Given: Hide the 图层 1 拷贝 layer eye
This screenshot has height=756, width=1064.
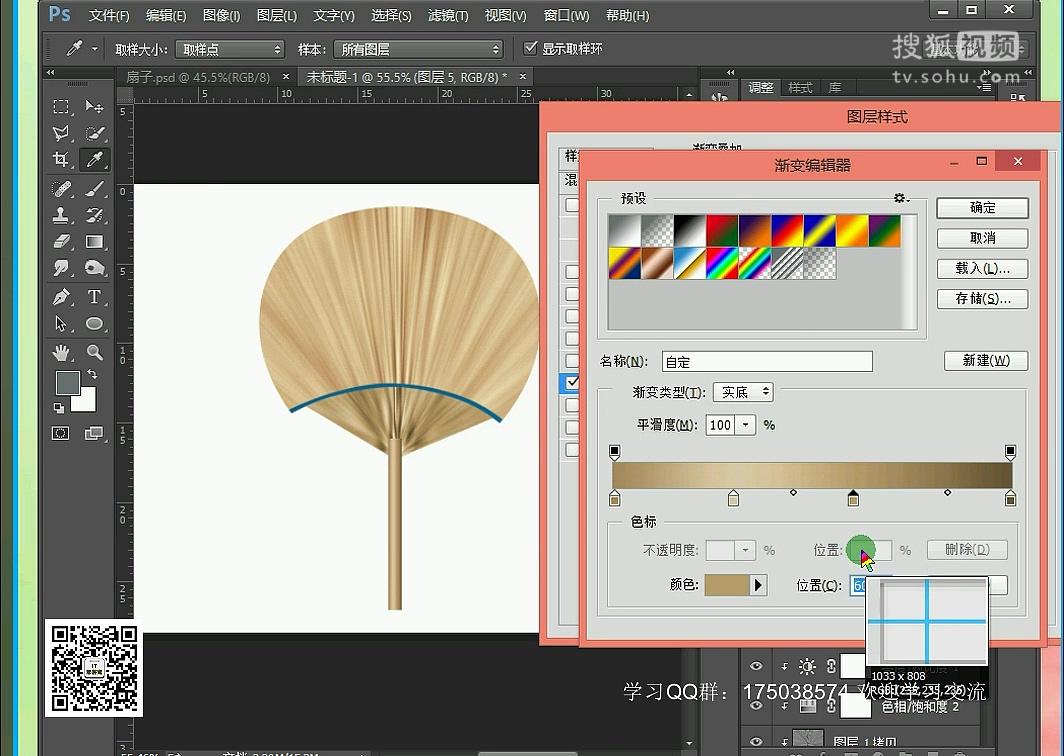Looking at the screenshot, I should click(x=756, y=742).
